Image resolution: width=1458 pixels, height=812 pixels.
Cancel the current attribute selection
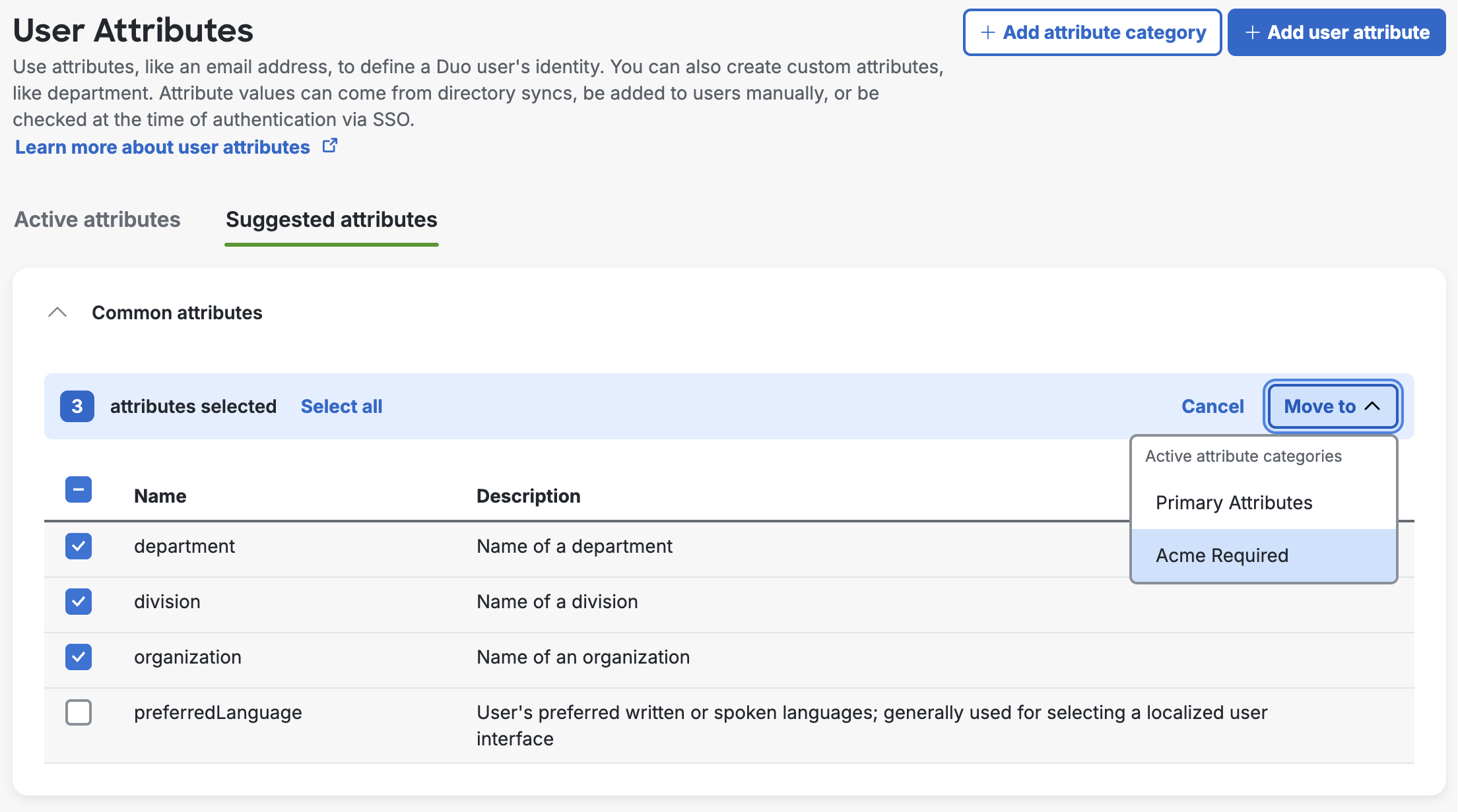(x=1212, y=406)
